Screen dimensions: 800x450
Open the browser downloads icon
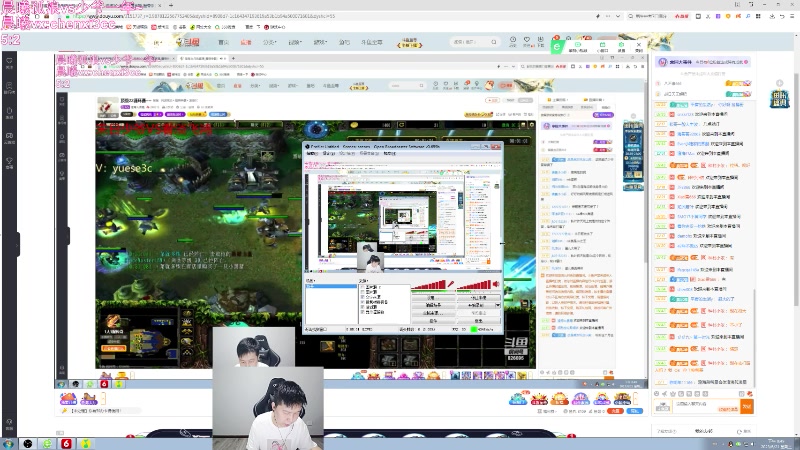tap(772, 16)
